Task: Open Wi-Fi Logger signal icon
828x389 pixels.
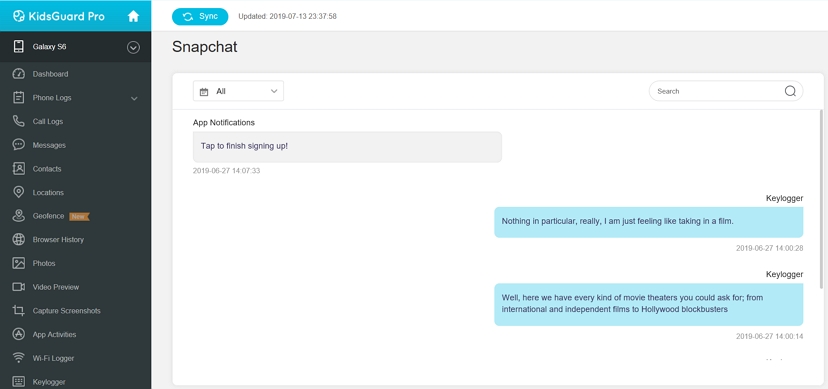Action: pyautogui.click(x=18, y=358)
